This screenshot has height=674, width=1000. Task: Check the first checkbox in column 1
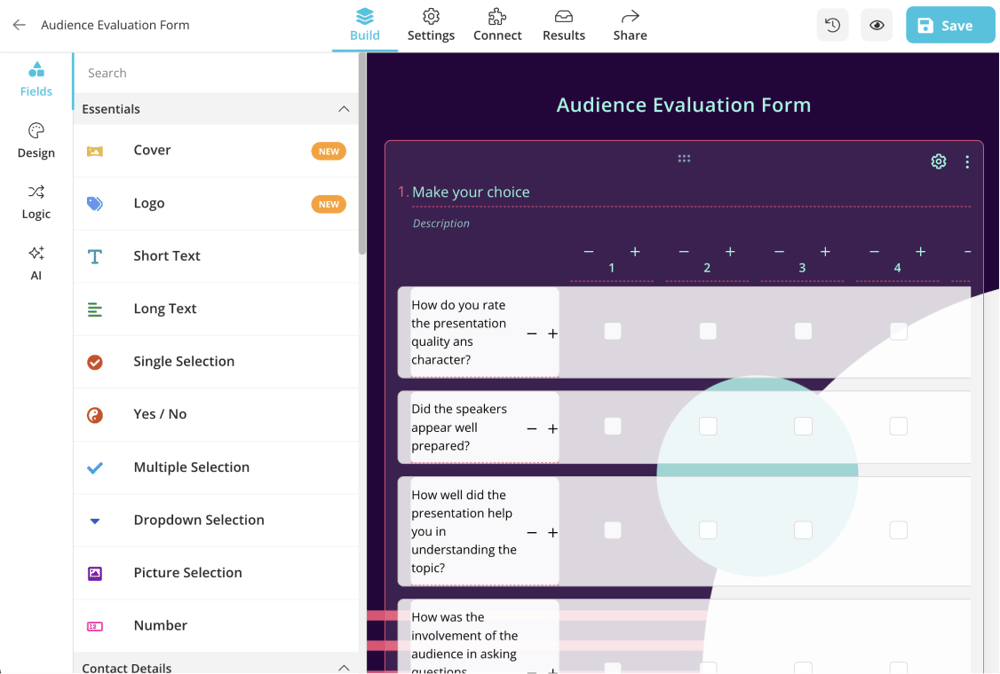pyautogui.click(x=613, y=330)
